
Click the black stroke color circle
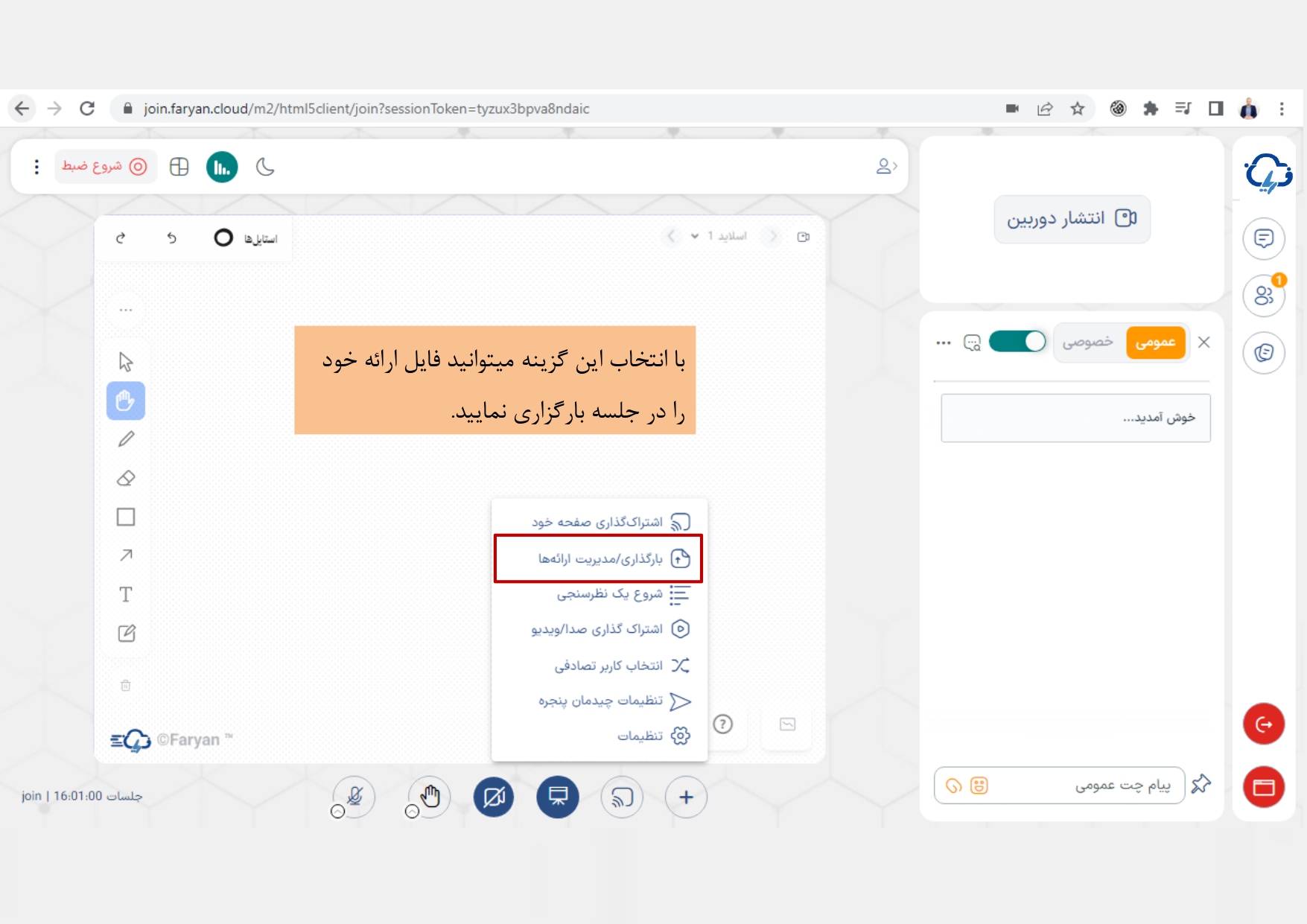tap(223, 238)
